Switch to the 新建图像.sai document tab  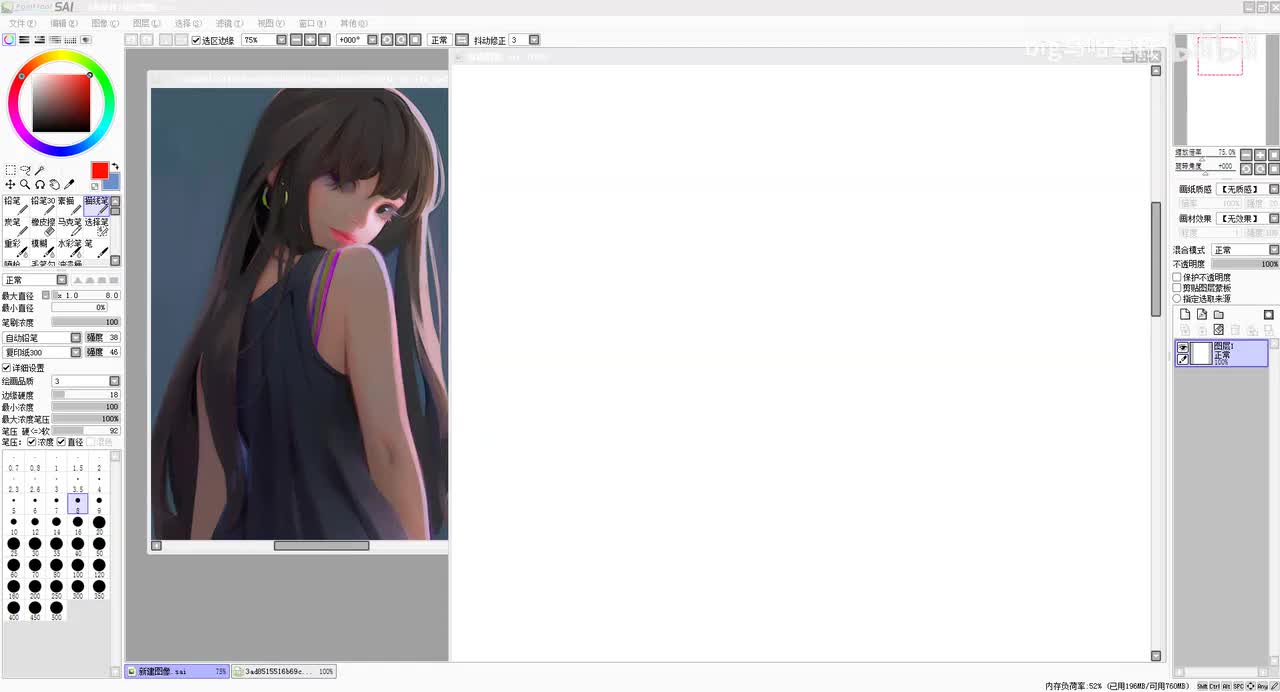point(177,672)
